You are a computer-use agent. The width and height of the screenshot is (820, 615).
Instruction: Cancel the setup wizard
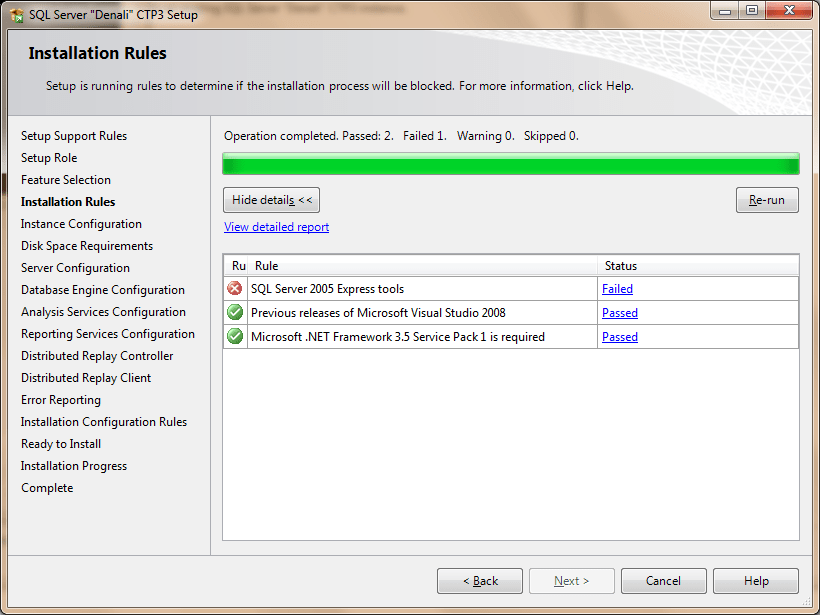(664, 580)
